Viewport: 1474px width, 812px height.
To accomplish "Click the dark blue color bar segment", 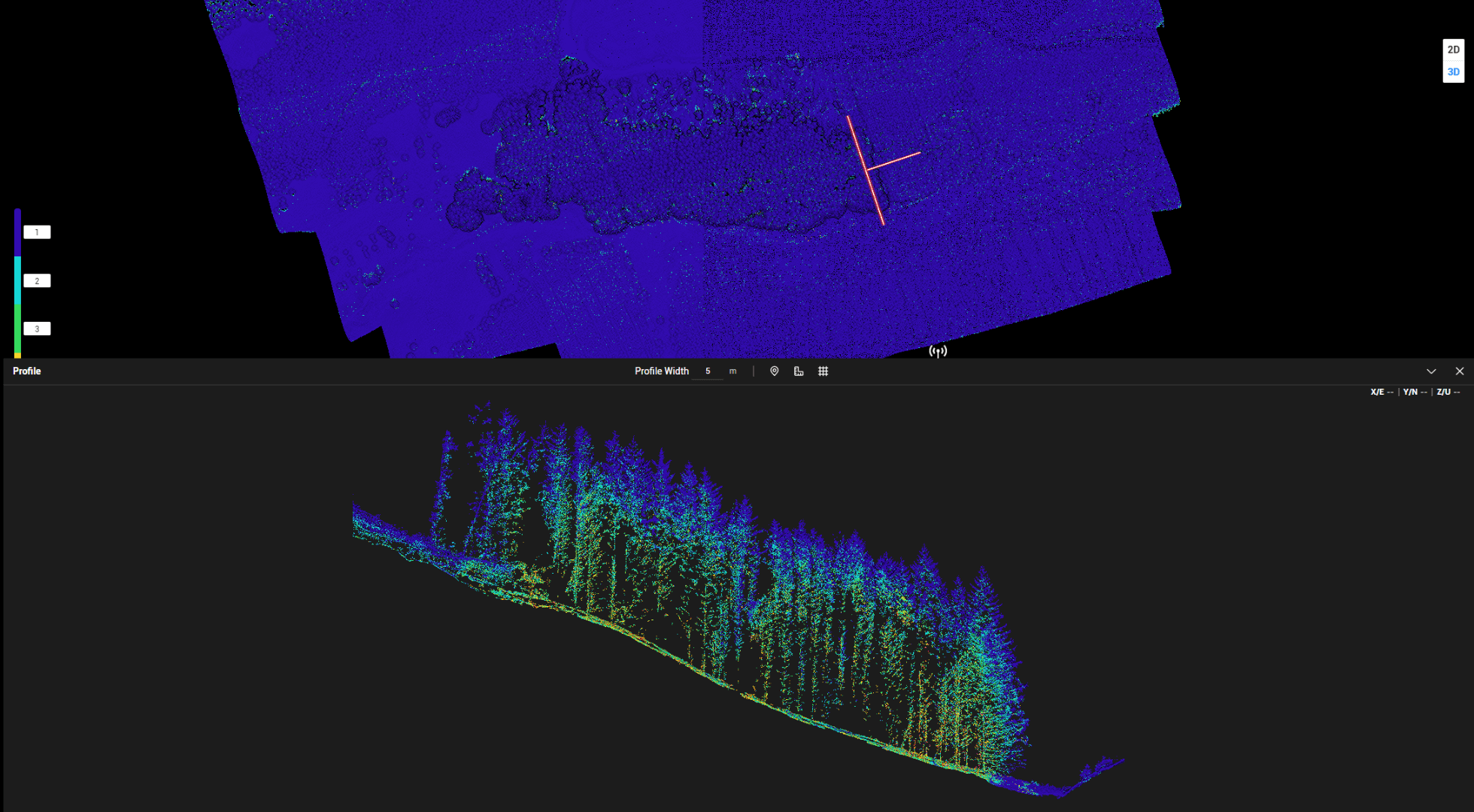I will click(x=17, y=233).
